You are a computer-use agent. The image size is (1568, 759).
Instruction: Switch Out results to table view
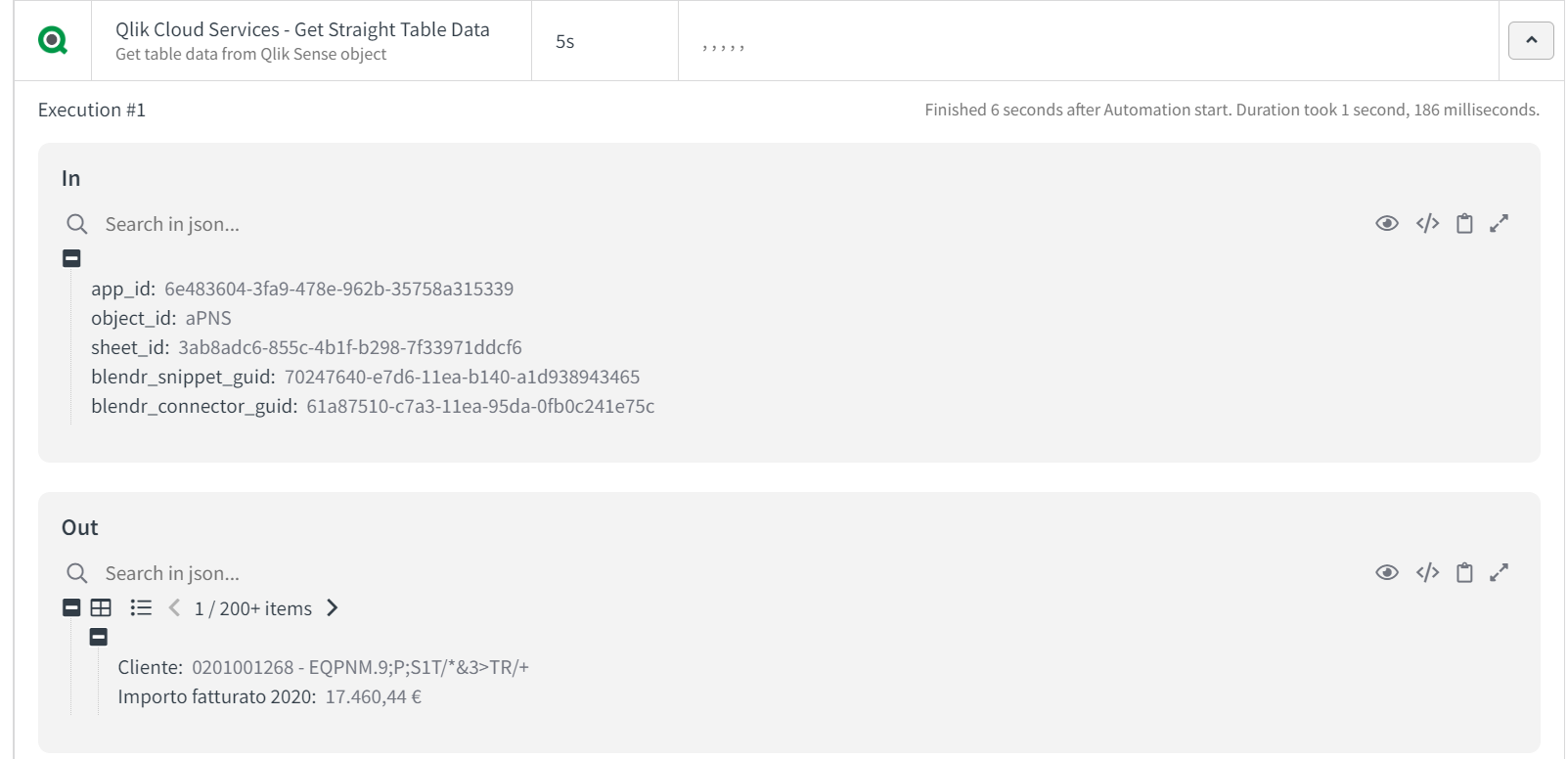pos(101,607)
